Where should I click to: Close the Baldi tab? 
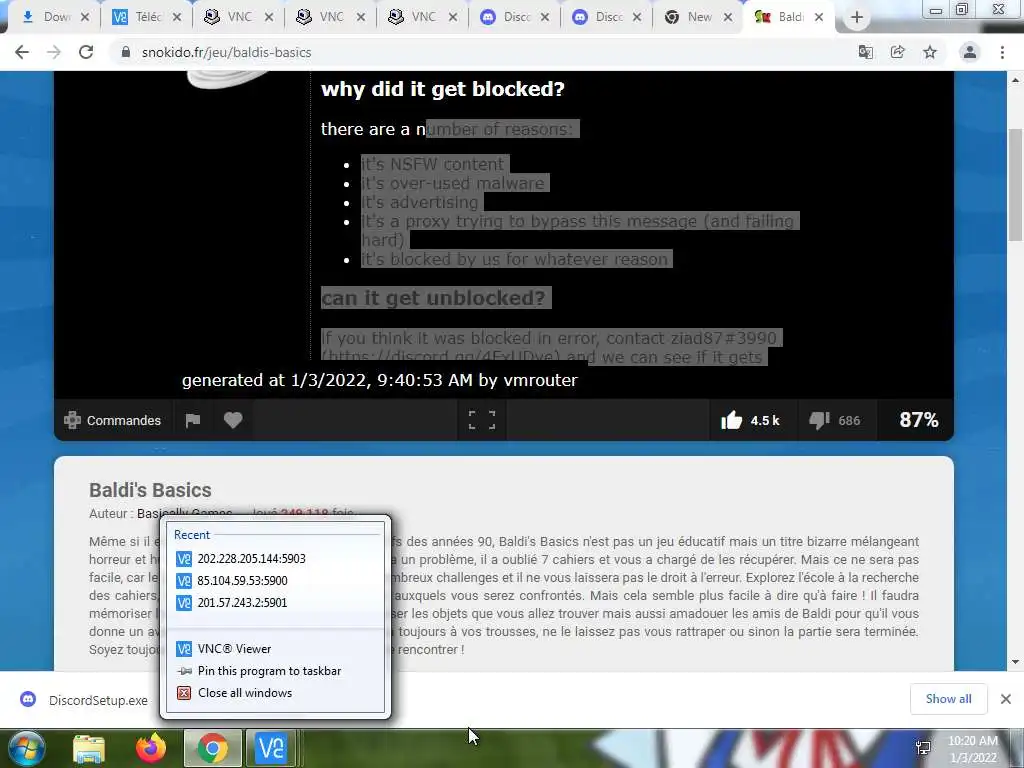point(819,18)
